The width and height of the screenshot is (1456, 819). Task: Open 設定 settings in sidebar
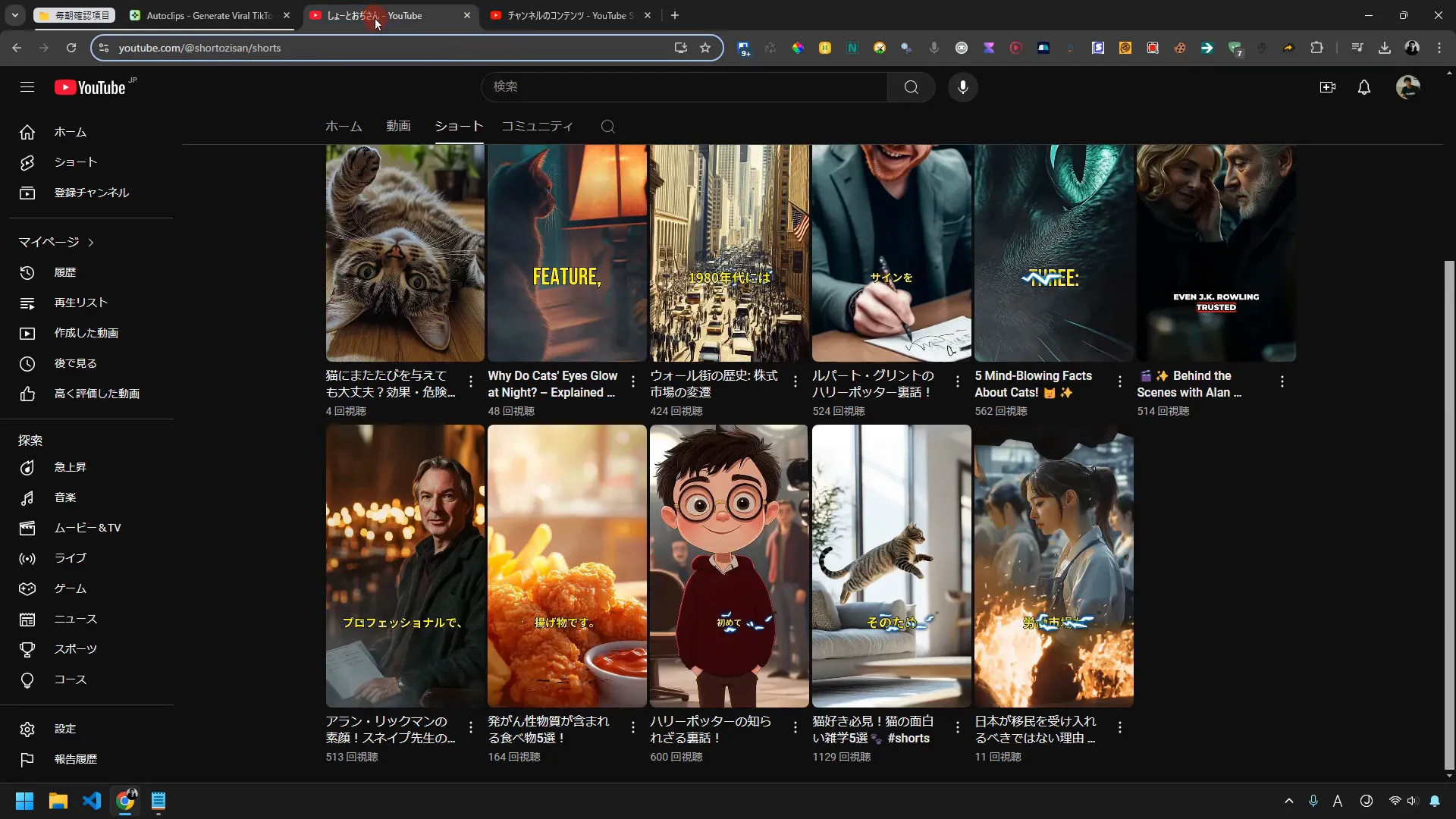[91, 729]
